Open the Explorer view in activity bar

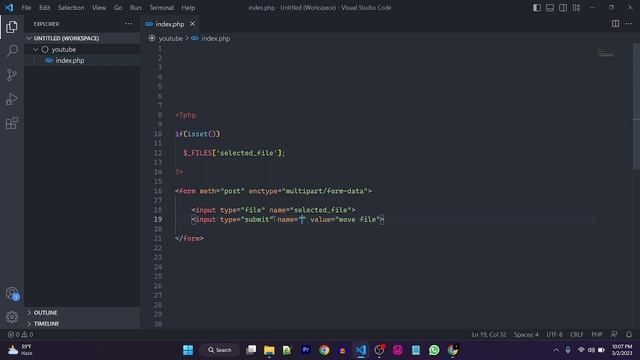12,27
